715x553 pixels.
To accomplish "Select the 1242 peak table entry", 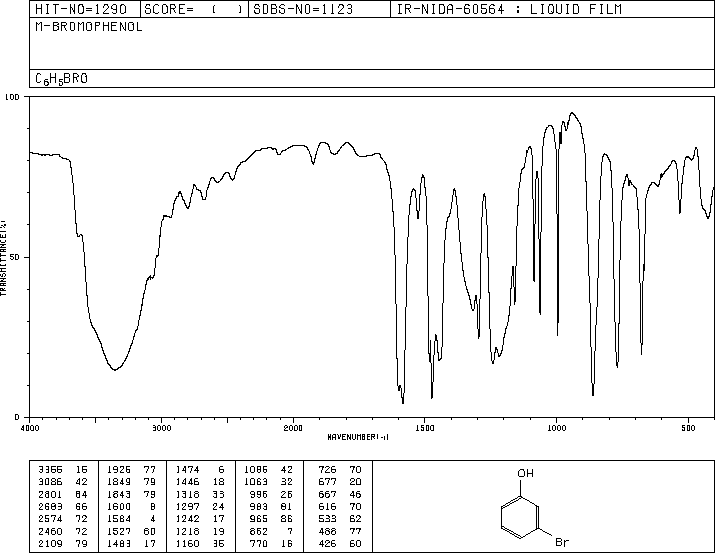I will pyautogui.click(x=200, y=519).
